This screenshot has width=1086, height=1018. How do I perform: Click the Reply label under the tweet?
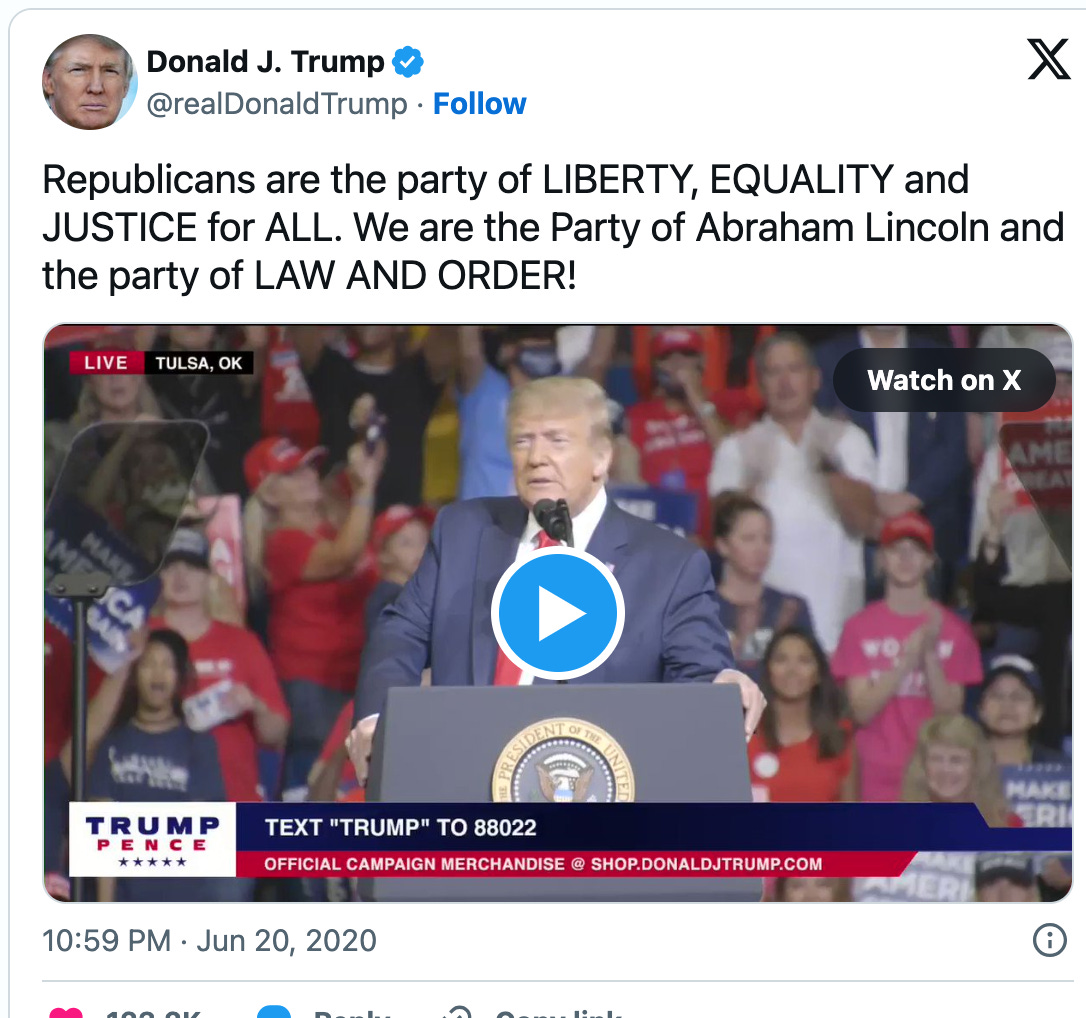click(x=352, y=1013)
